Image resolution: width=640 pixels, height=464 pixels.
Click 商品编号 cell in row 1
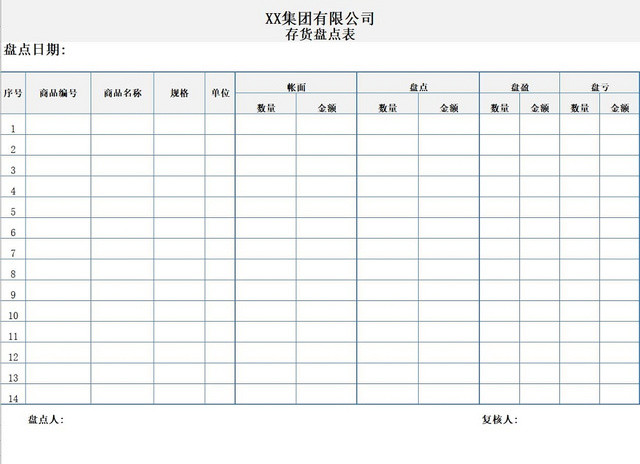coord(58,124)
